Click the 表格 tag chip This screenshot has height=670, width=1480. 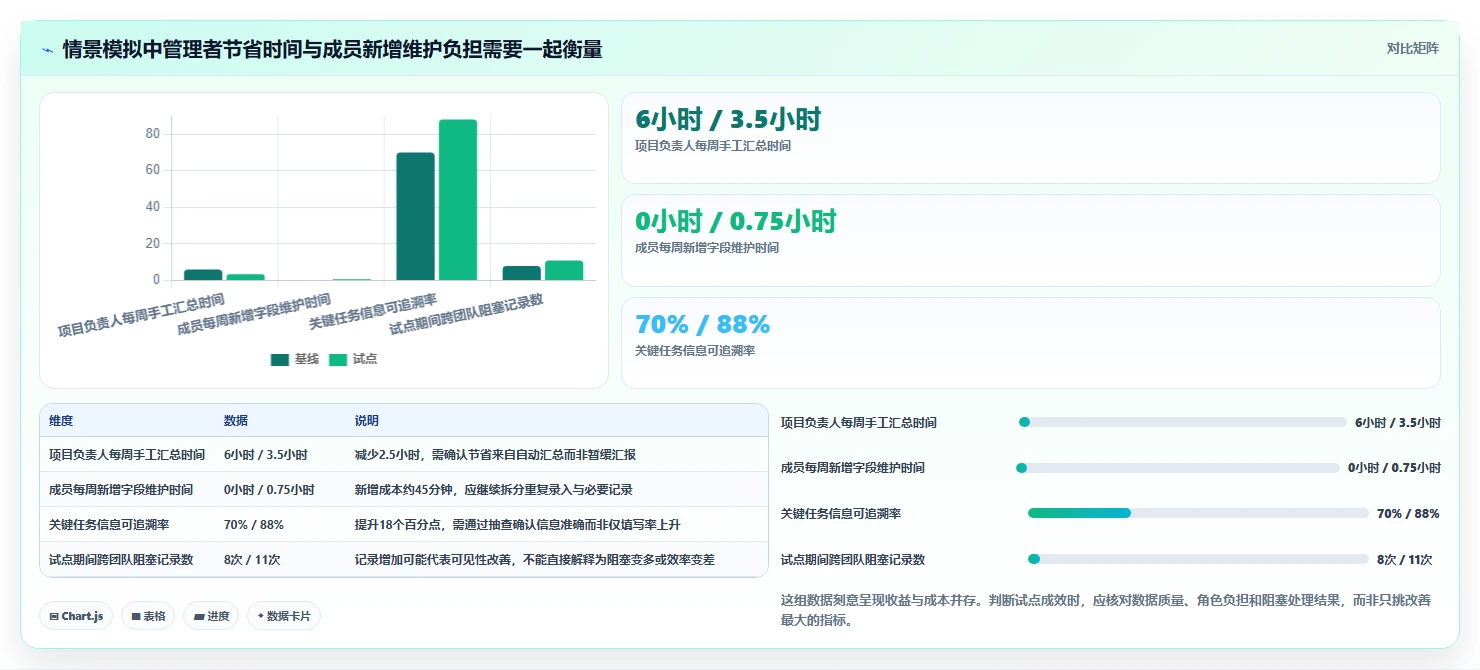coord(148,616)
